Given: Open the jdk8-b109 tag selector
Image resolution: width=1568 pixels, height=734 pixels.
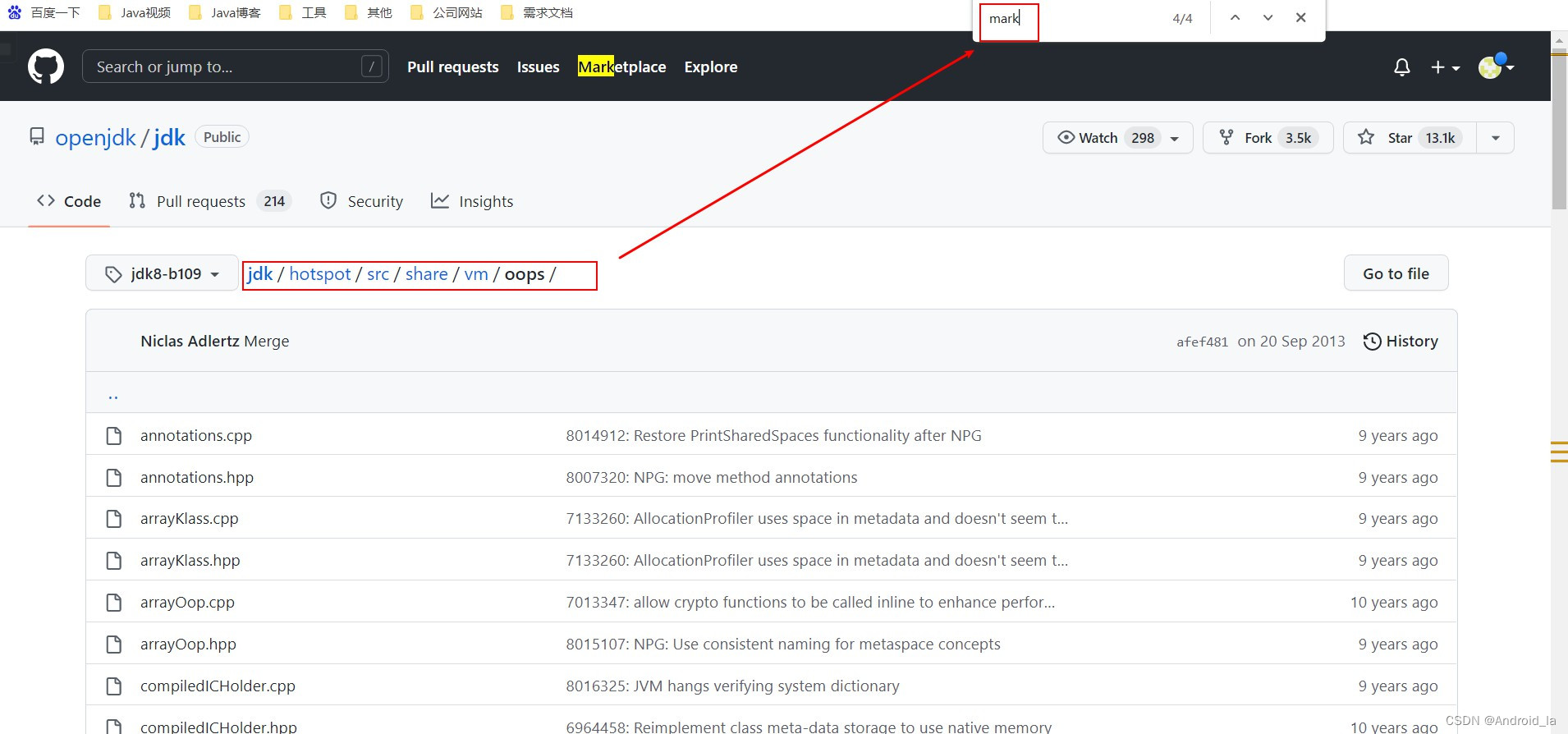Looking at the screenshot, I should pos(162,274).
